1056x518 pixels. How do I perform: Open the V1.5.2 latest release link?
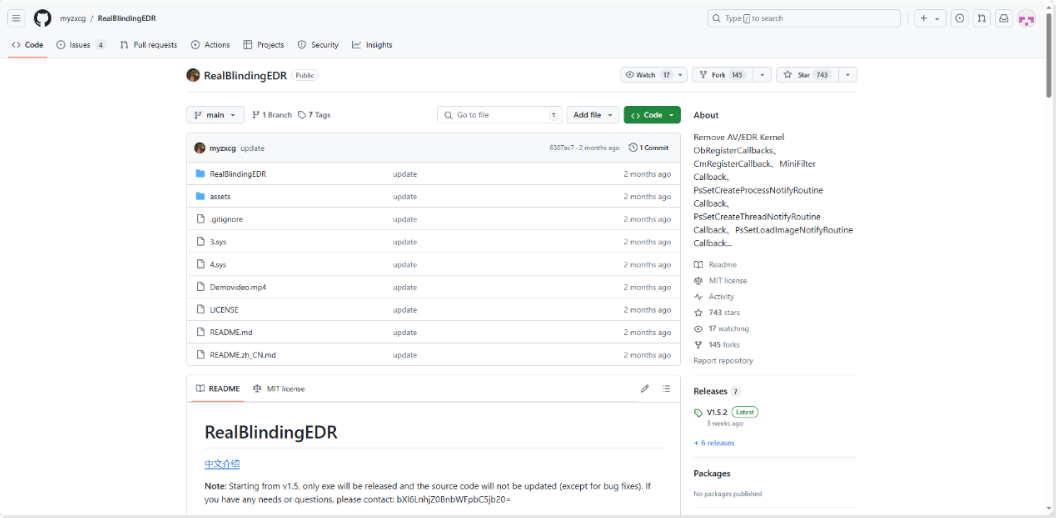716,412
